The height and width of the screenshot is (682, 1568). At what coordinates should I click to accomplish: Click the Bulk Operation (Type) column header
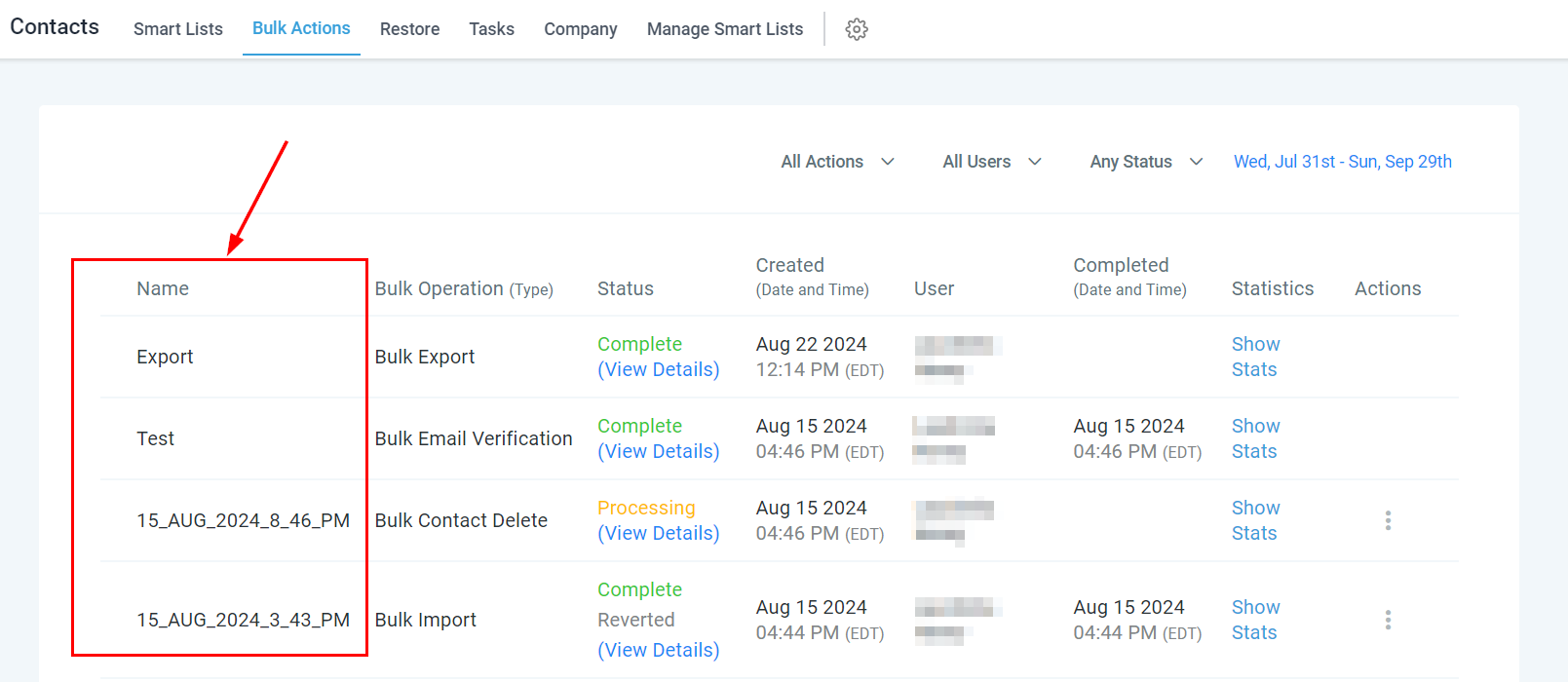pos(464,288)
